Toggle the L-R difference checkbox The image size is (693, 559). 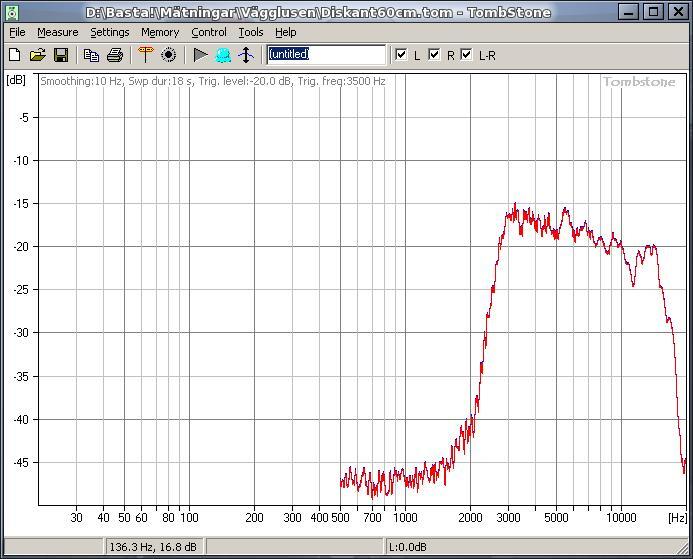point(466,55)
